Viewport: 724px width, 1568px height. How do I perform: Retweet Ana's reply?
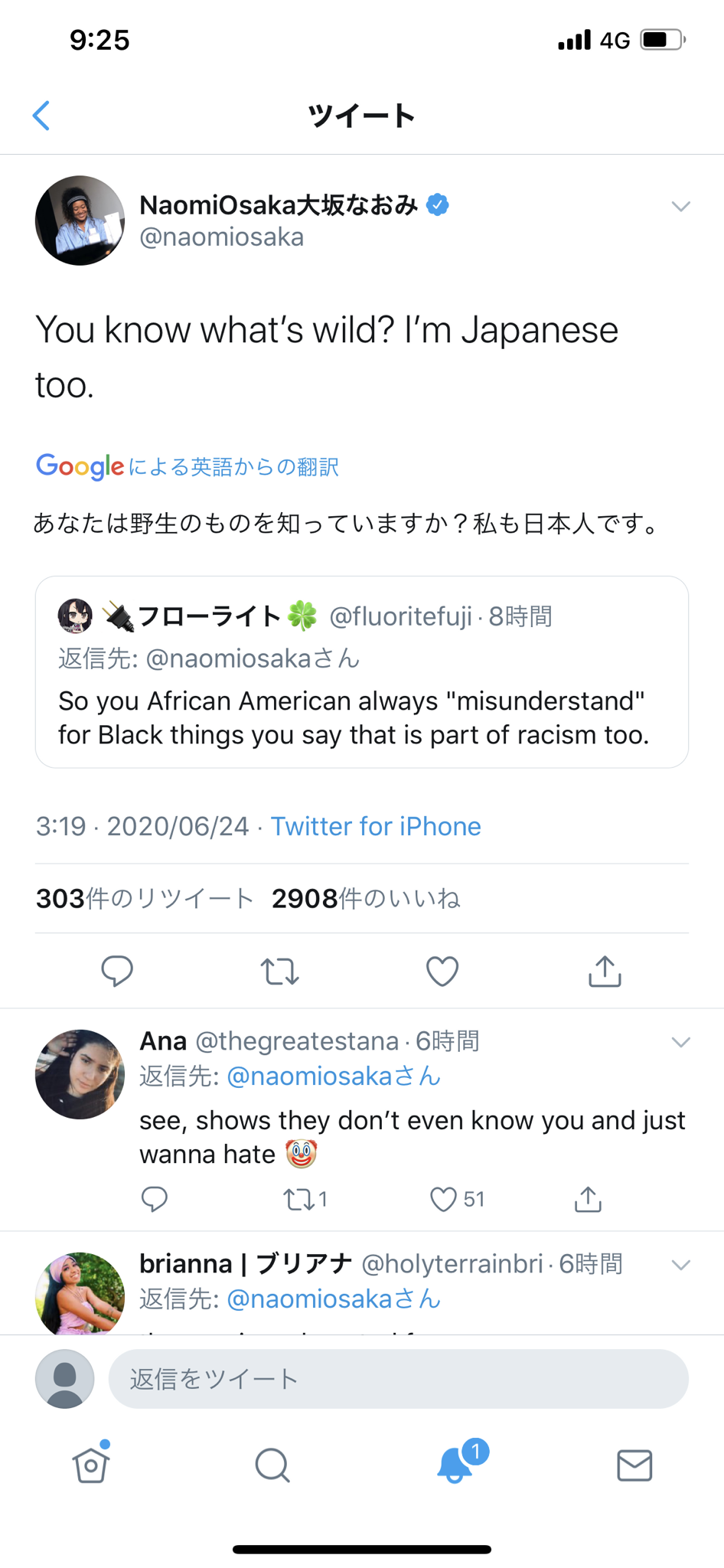coord(296,1199)
